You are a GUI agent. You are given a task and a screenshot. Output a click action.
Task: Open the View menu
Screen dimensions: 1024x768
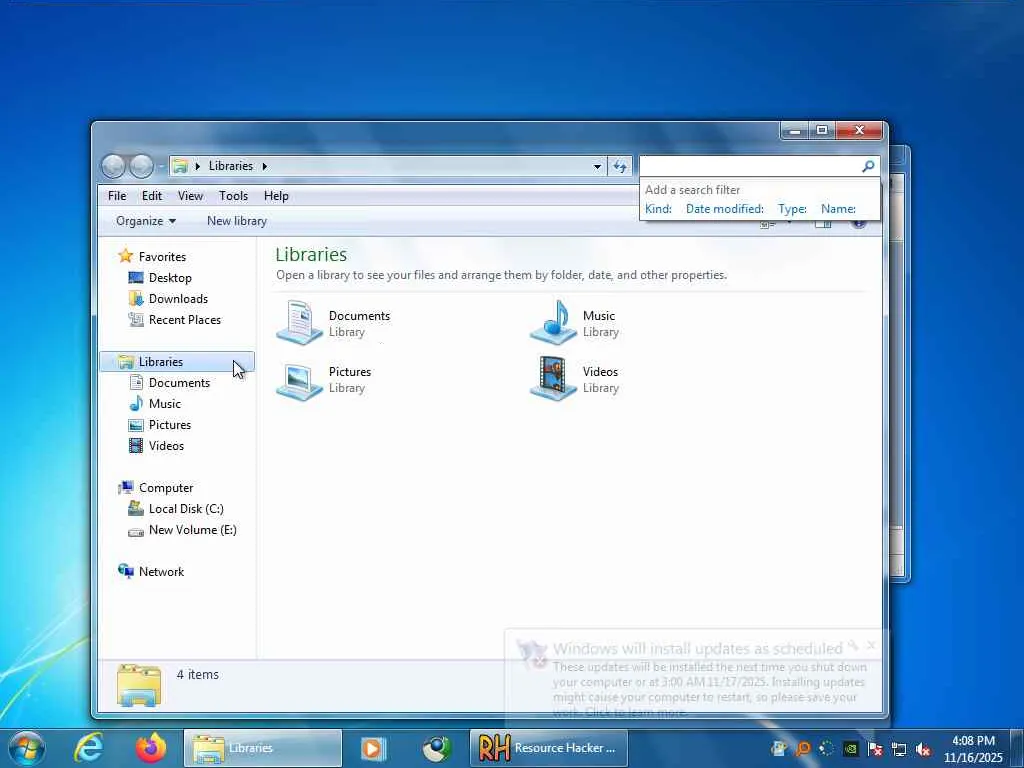tap(190, 196)
